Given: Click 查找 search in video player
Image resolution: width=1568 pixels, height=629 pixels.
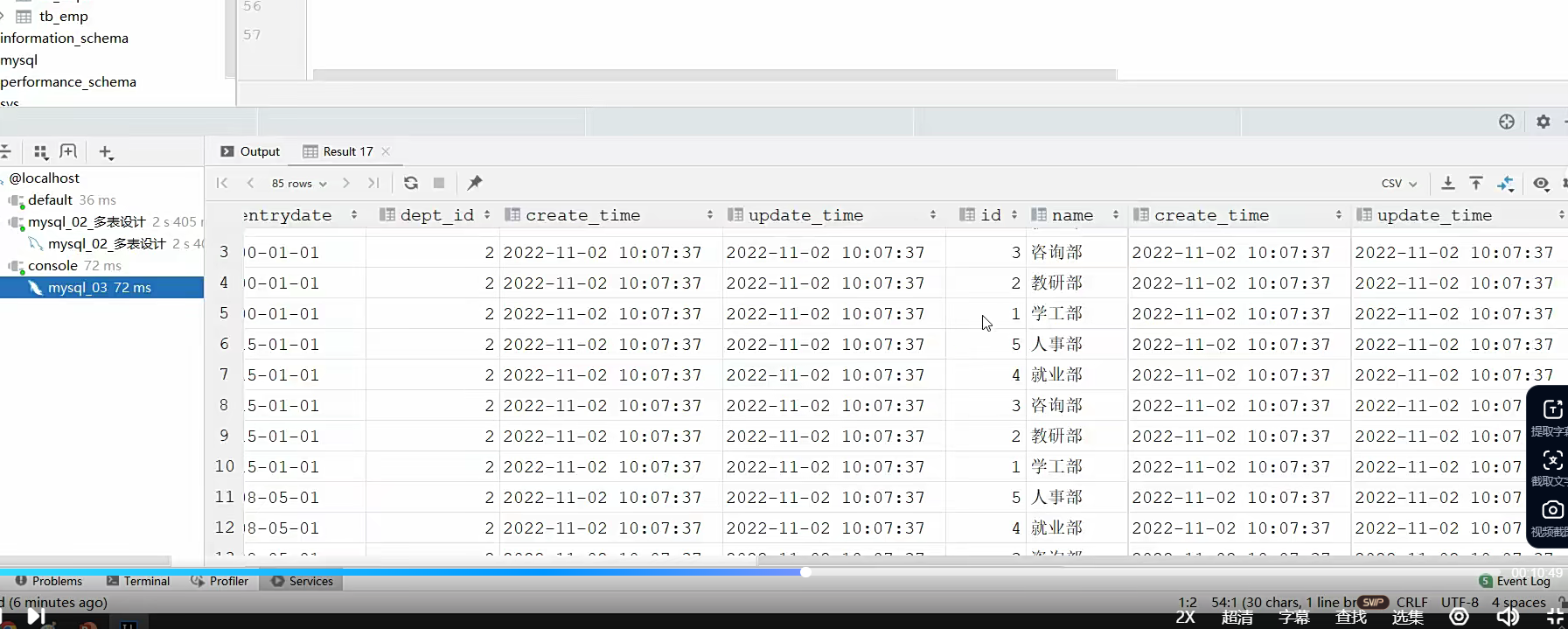Looking at the screenshot, I should tap(1351, 618).
